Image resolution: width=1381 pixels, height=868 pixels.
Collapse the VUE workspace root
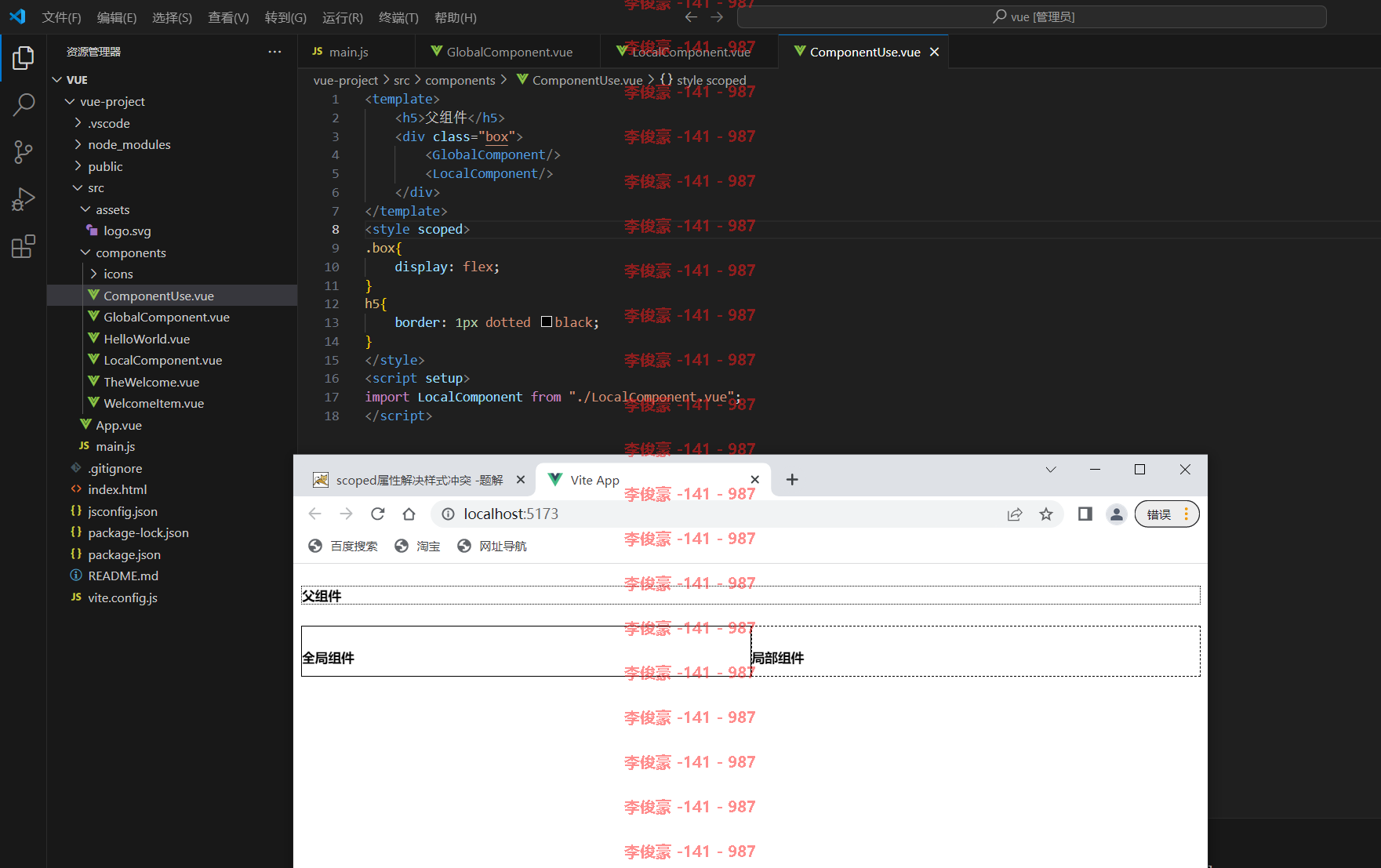coord(56,80)
